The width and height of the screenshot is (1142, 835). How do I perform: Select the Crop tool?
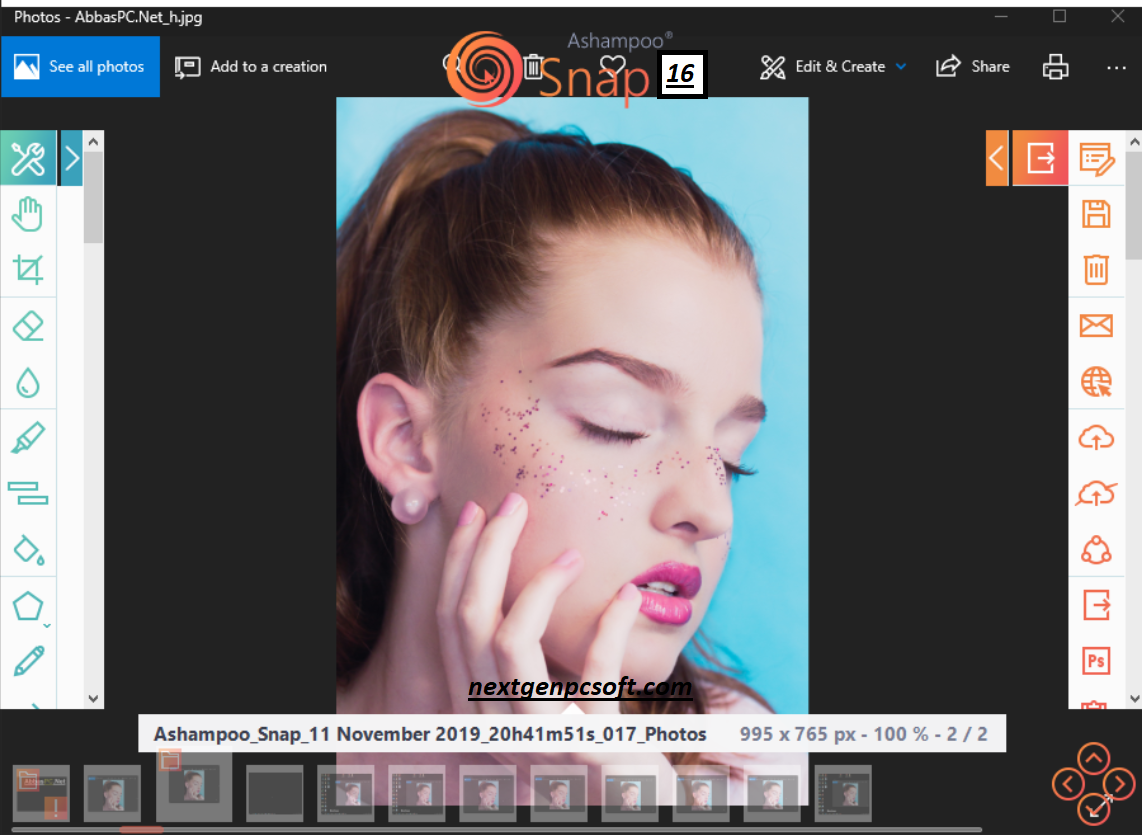point(28,269)
